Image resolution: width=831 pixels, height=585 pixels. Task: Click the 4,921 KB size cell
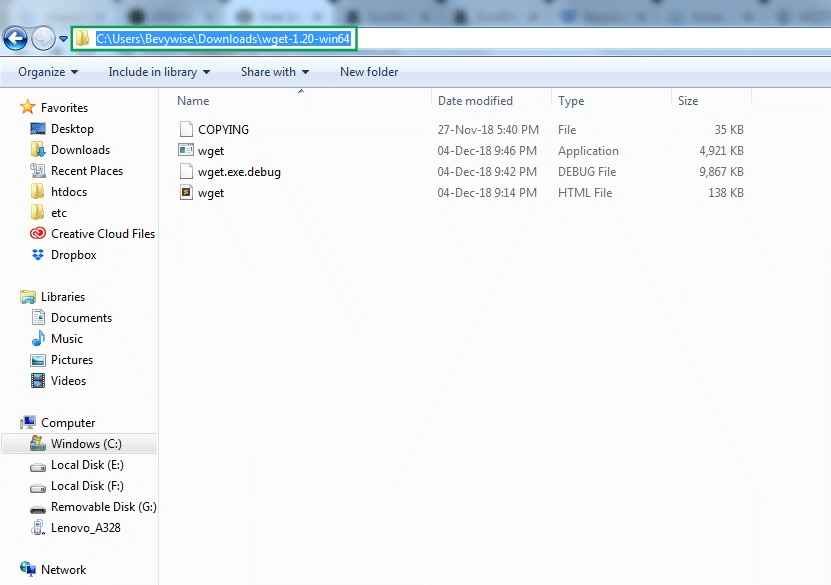click(721, 150)
